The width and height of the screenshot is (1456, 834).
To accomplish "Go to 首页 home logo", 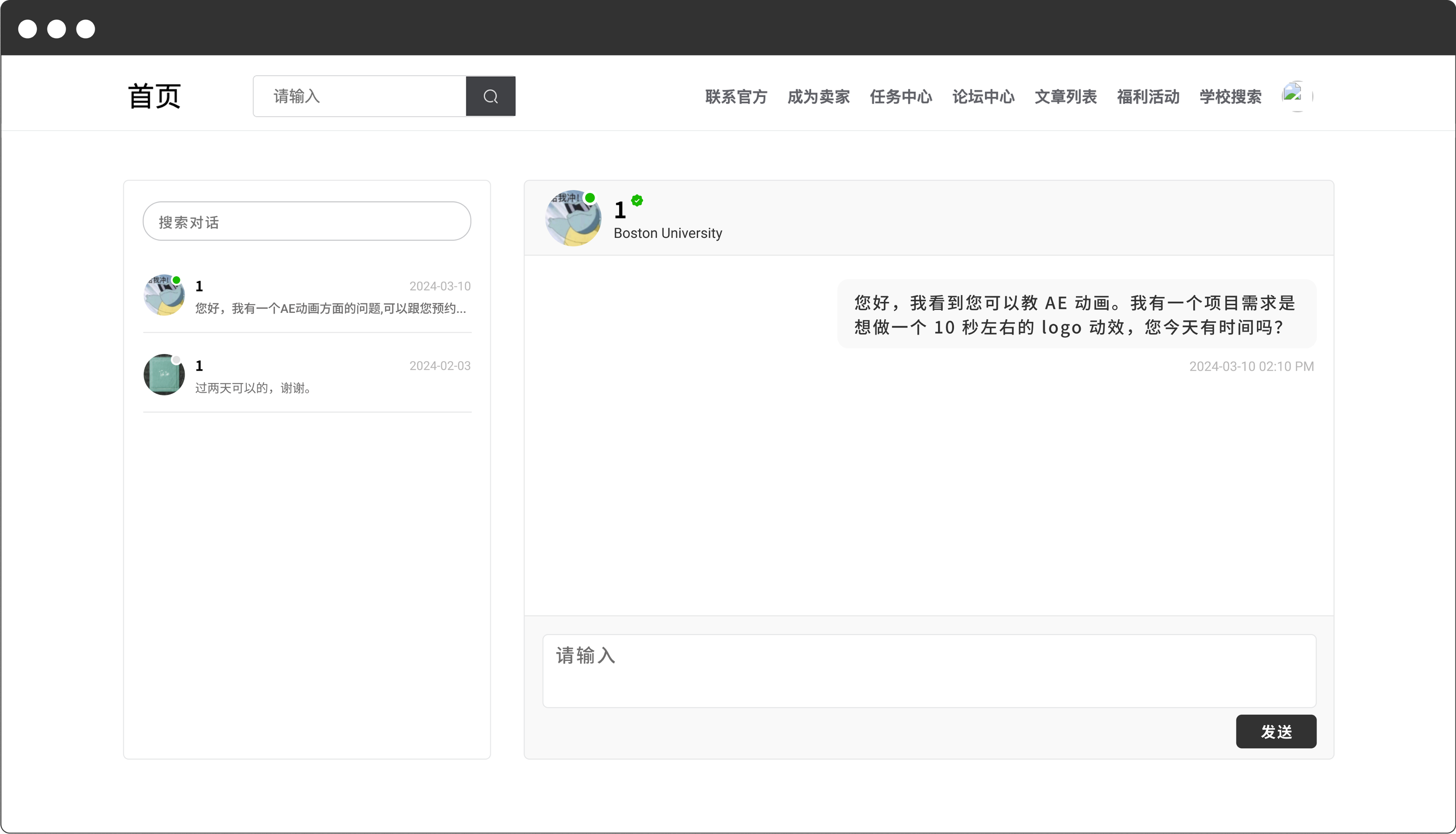I will 155,96.
